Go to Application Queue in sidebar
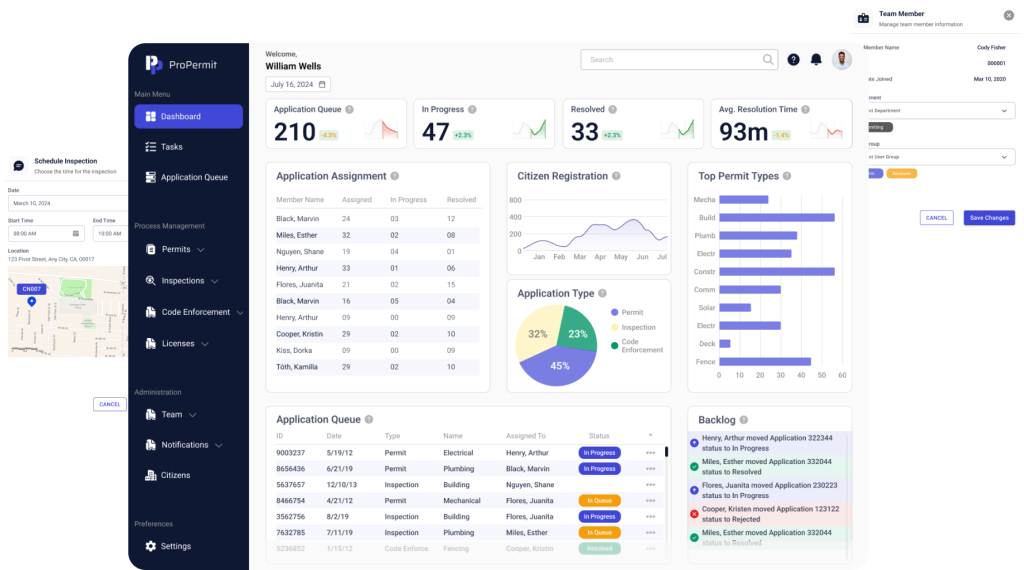This screenshot has width=1024, height=570. tap(195, 177)
